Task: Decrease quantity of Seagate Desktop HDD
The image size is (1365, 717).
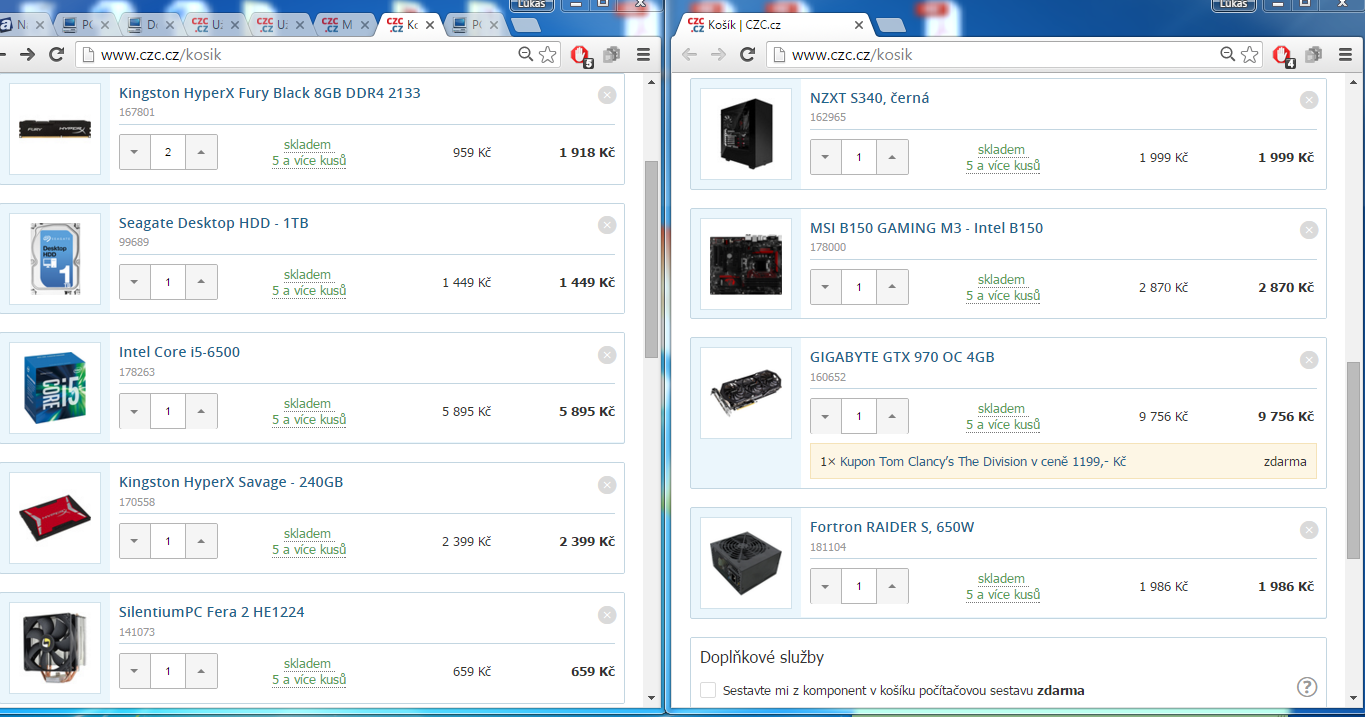Action: click(135, 282)
